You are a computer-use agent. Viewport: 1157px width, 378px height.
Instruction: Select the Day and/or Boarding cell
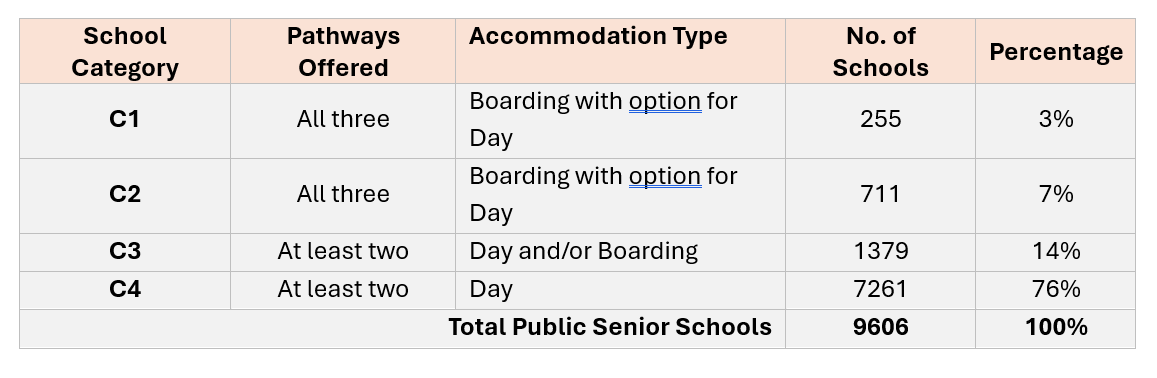[x=620, y=252]
